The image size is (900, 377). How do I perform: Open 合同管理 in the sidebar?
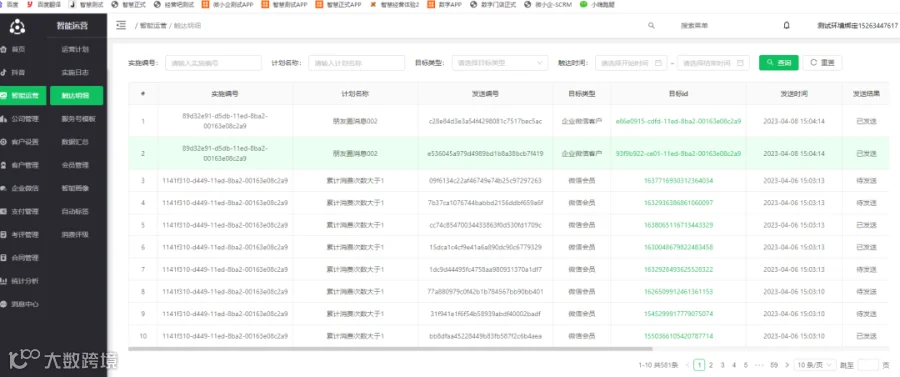click(25, 258)
